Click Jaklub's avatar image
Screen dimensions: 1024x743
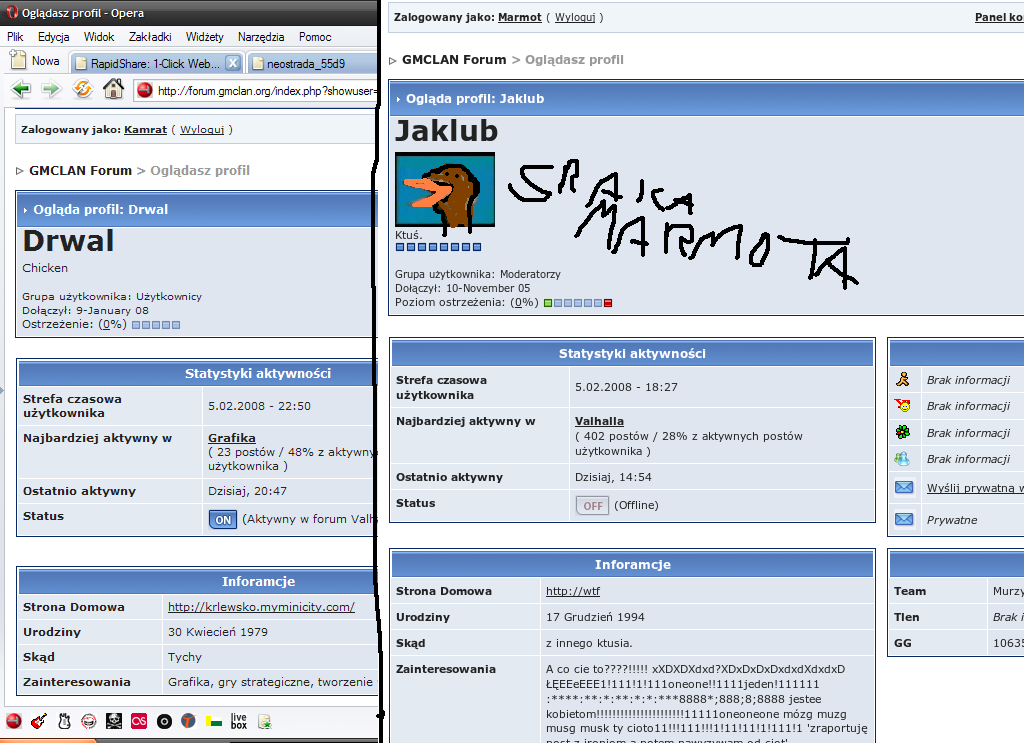[x=444, y=189]
